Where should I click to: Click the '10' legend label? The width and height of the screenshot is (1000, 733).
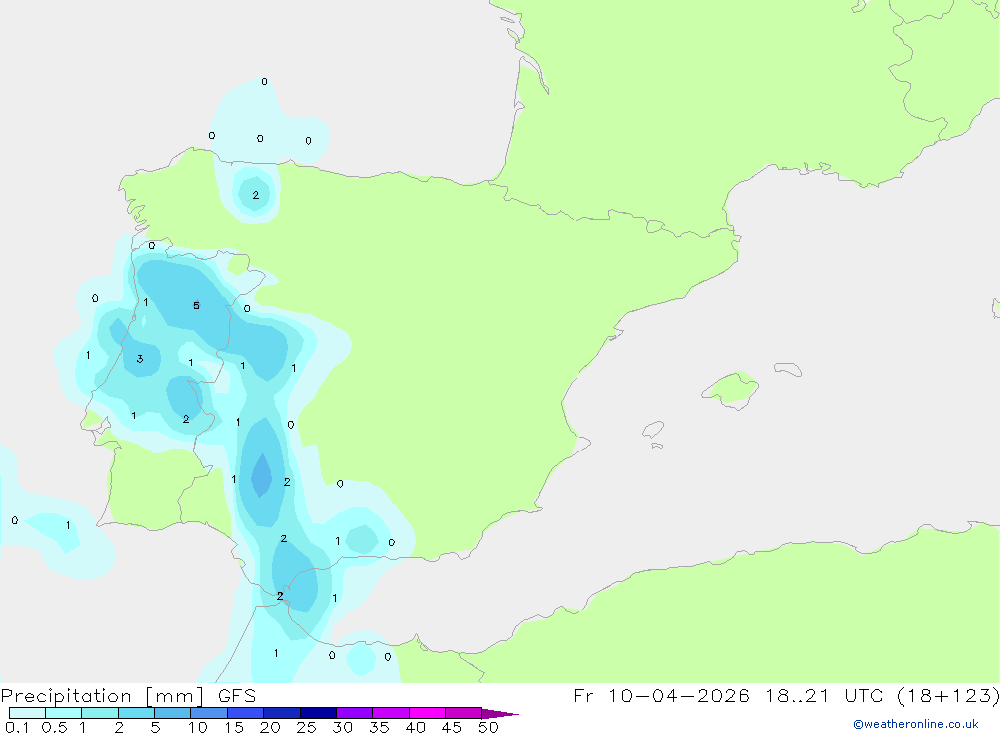pyautogui.click(x=198, y=727)
